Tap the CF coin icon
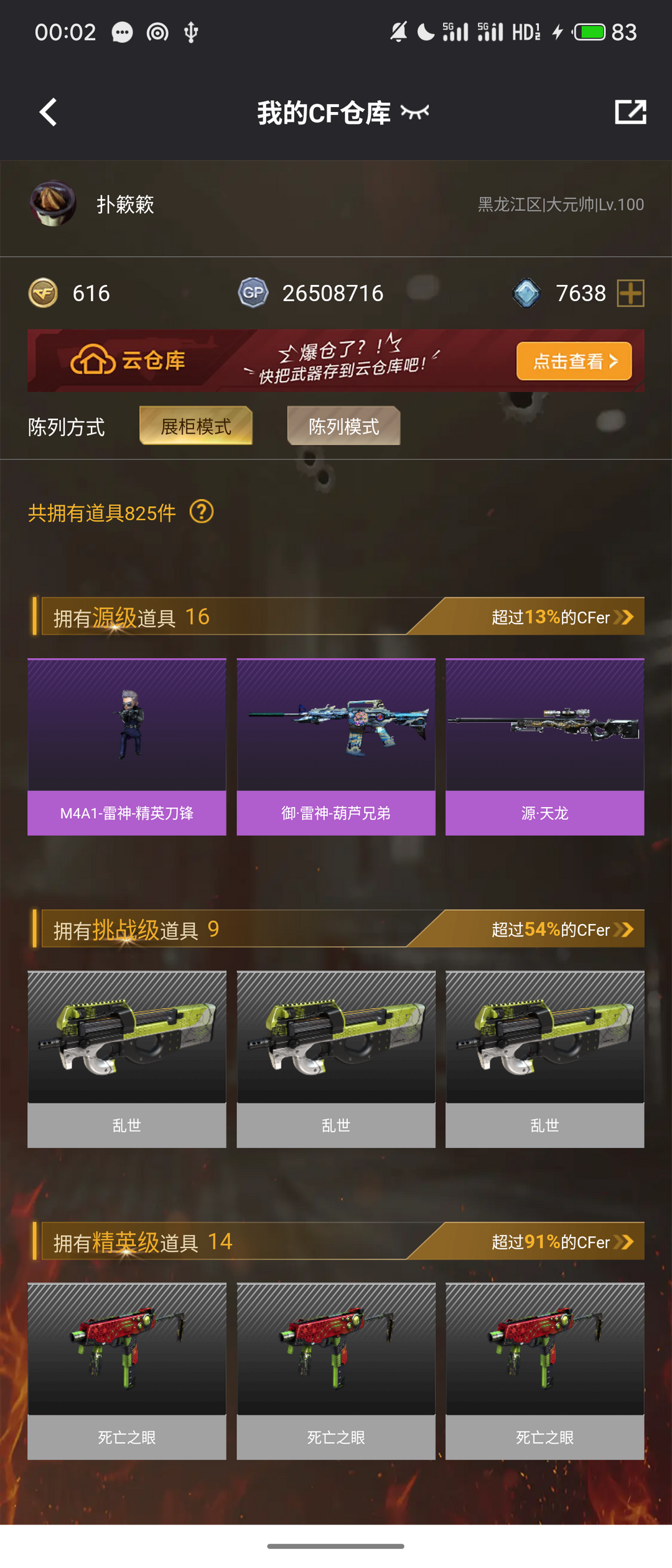Viewport: 672px width, 1568px height. (x=43, y=293)
